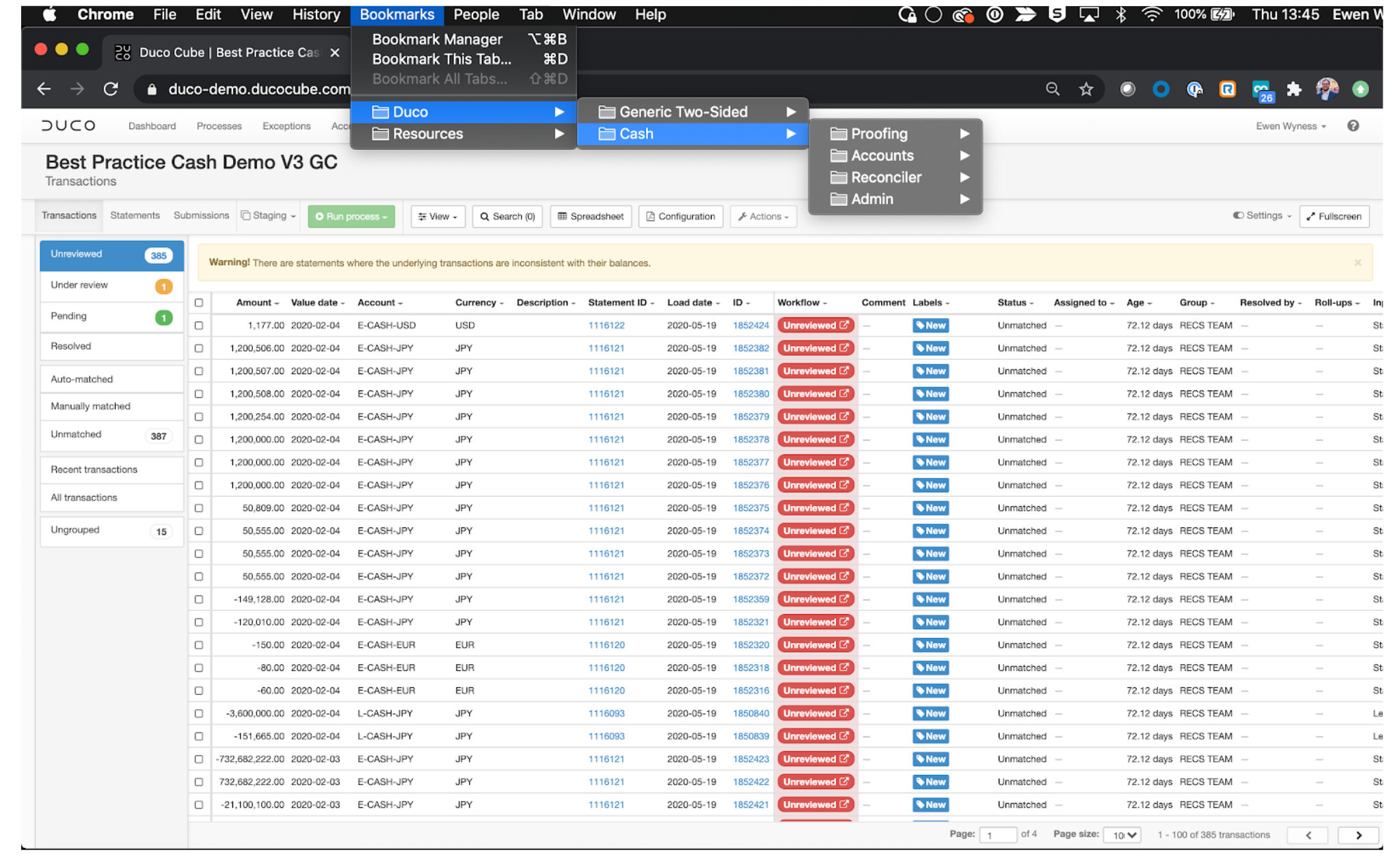Open statement ID 1116122 link

pos(606,326)
